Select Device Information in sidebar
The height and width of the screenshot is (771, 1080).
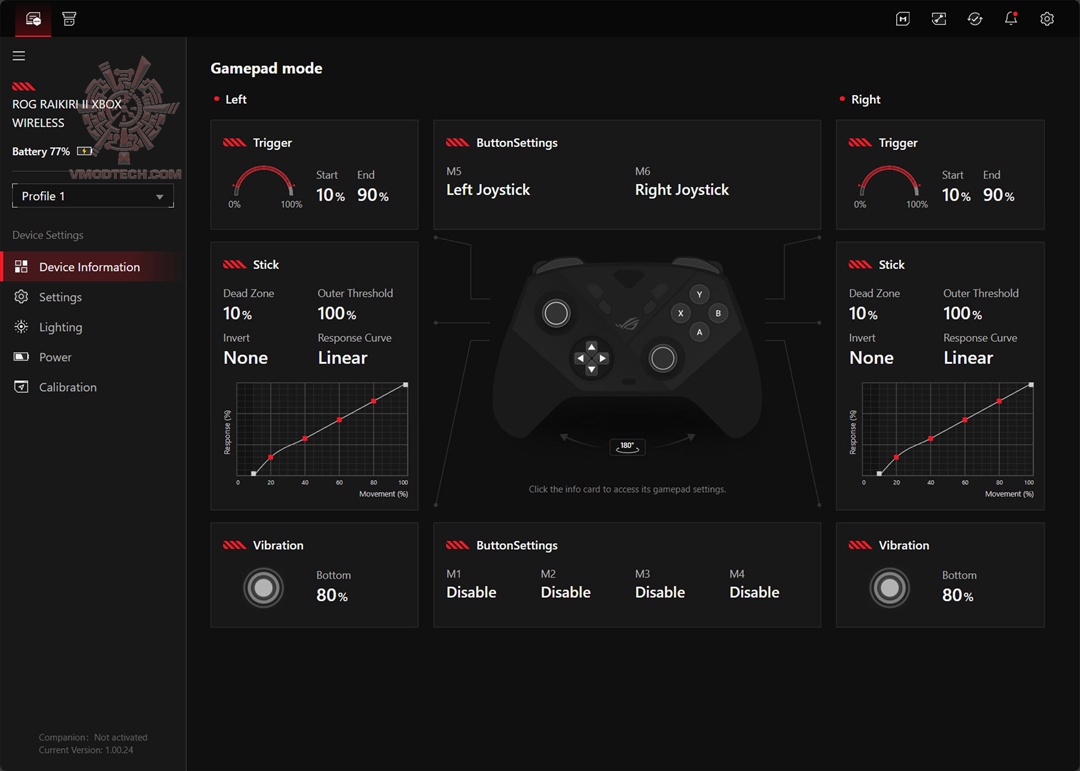(x=93, y=267)
